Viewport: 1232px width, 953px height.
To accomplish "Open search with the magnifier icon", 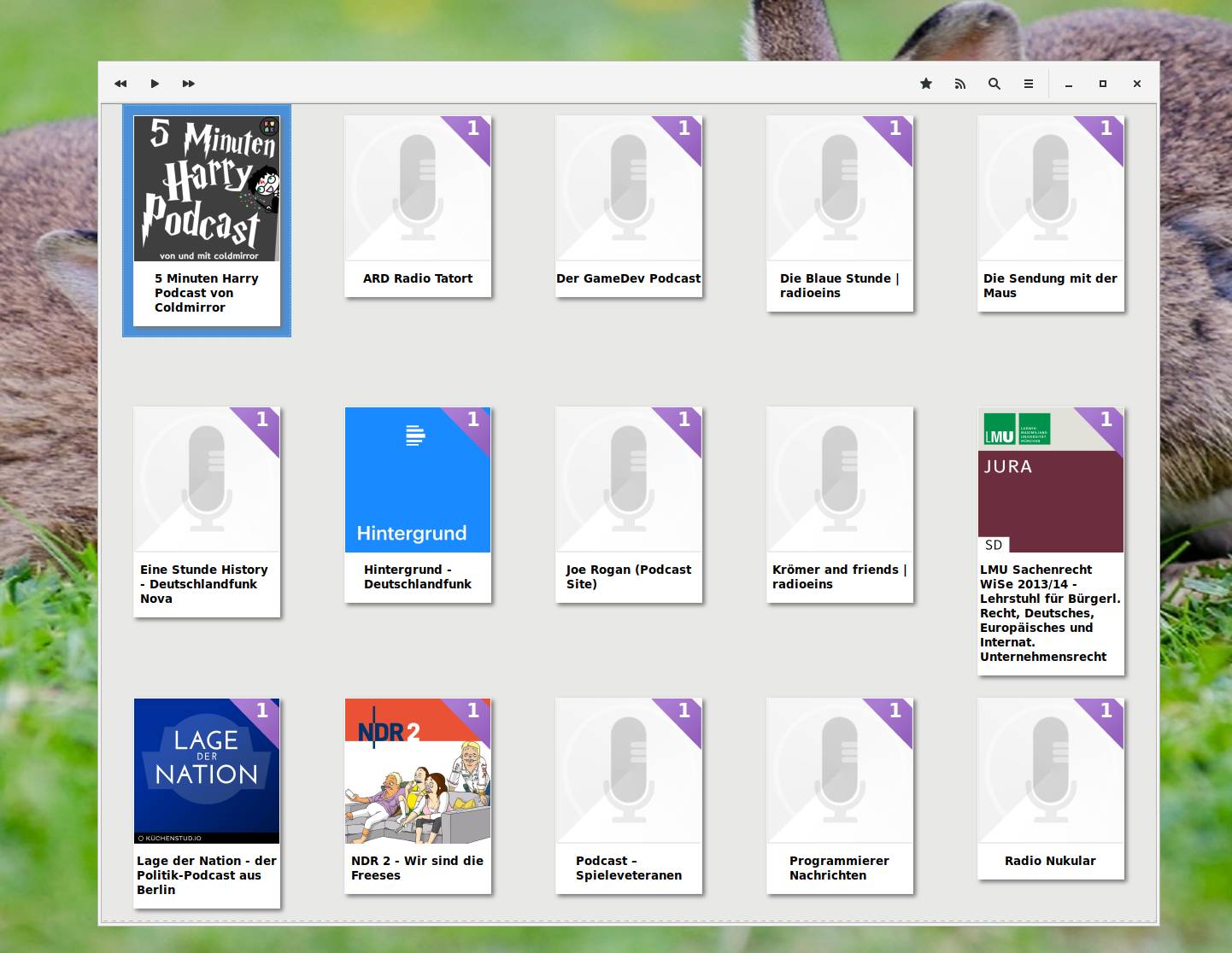I will click(x=994, y=84).
